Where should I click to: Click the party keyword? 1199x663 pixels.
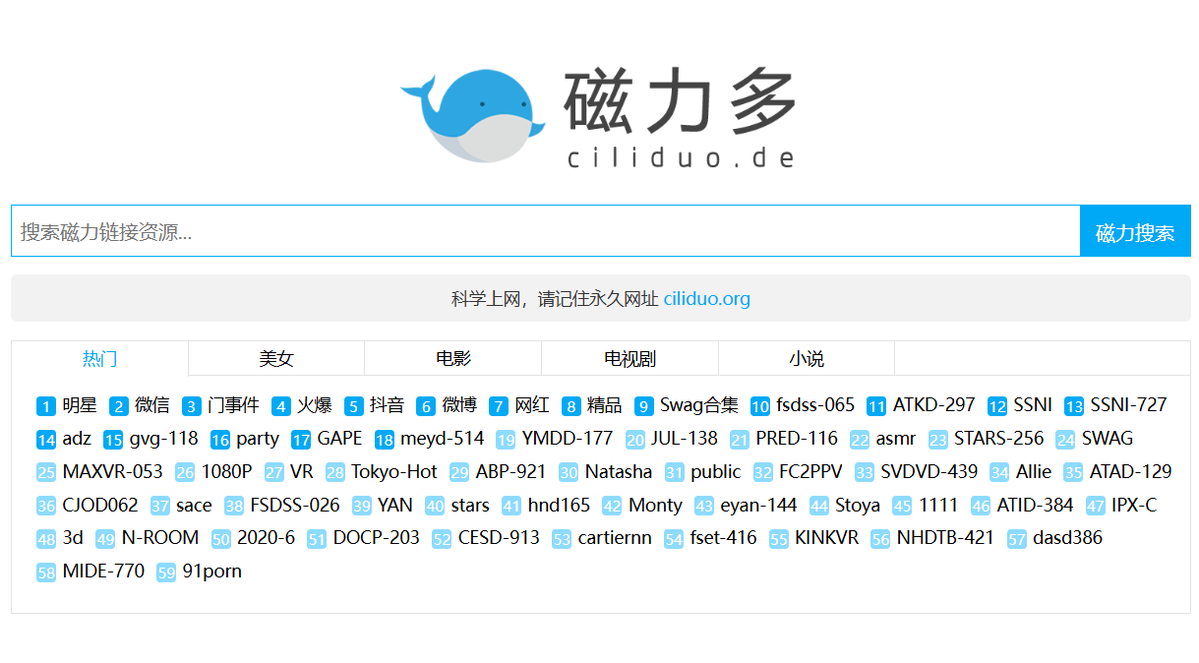[258, 440]
